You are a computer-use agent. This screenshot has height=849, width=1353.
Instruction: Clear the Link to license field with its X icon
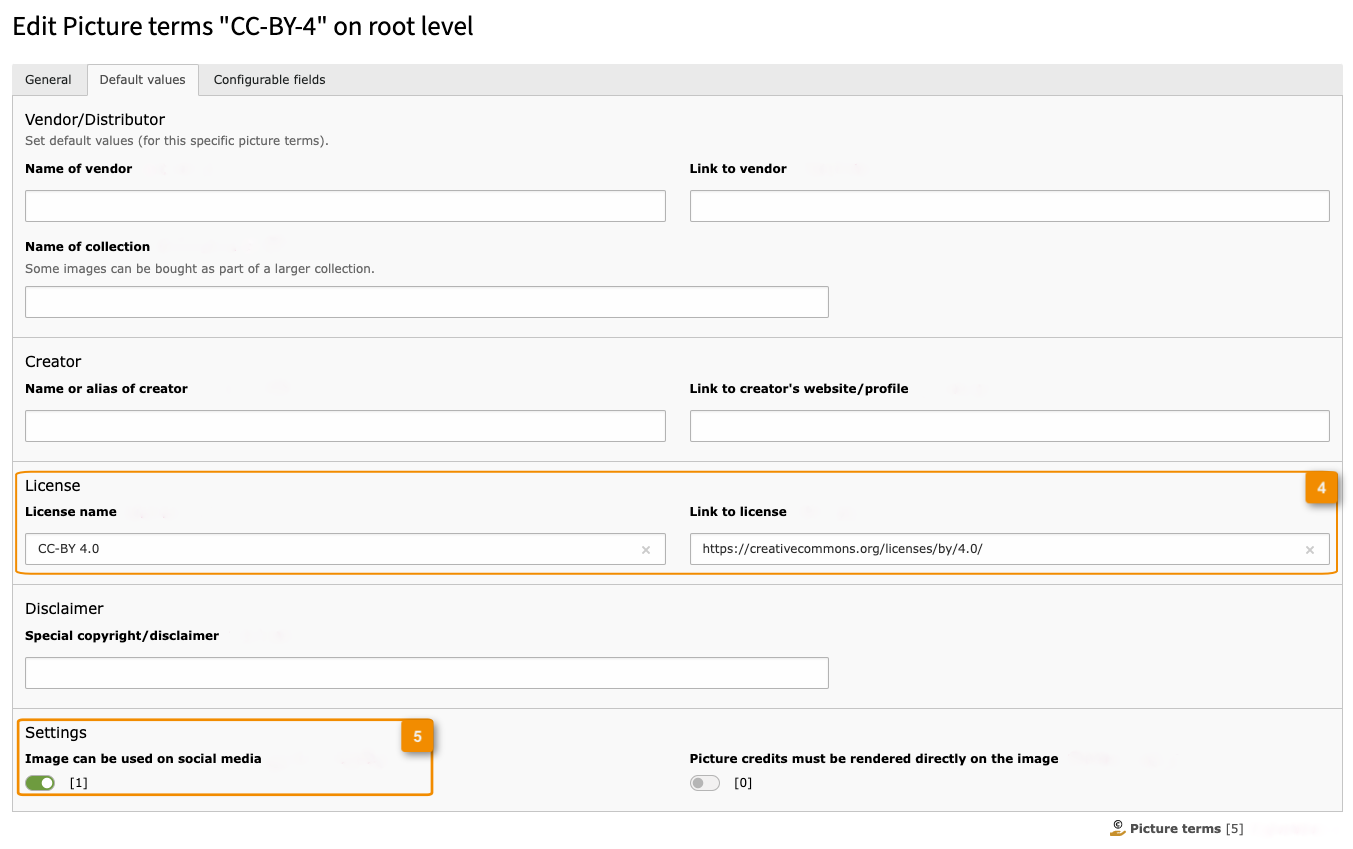point(1309,550)
